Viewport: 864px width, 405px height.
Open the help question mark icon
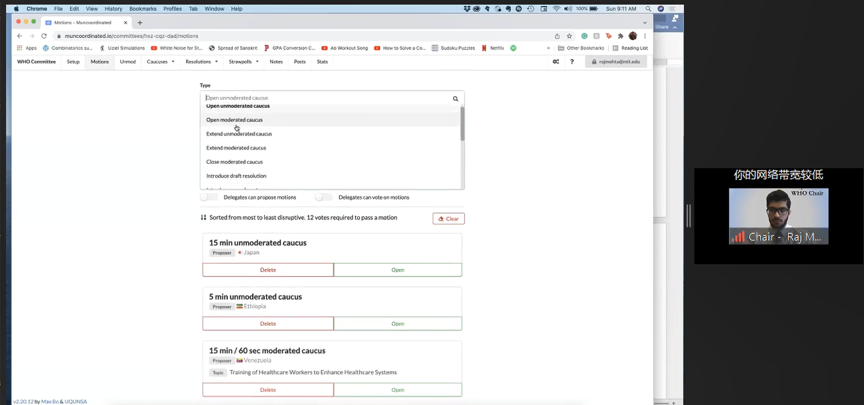click(571, 62)
